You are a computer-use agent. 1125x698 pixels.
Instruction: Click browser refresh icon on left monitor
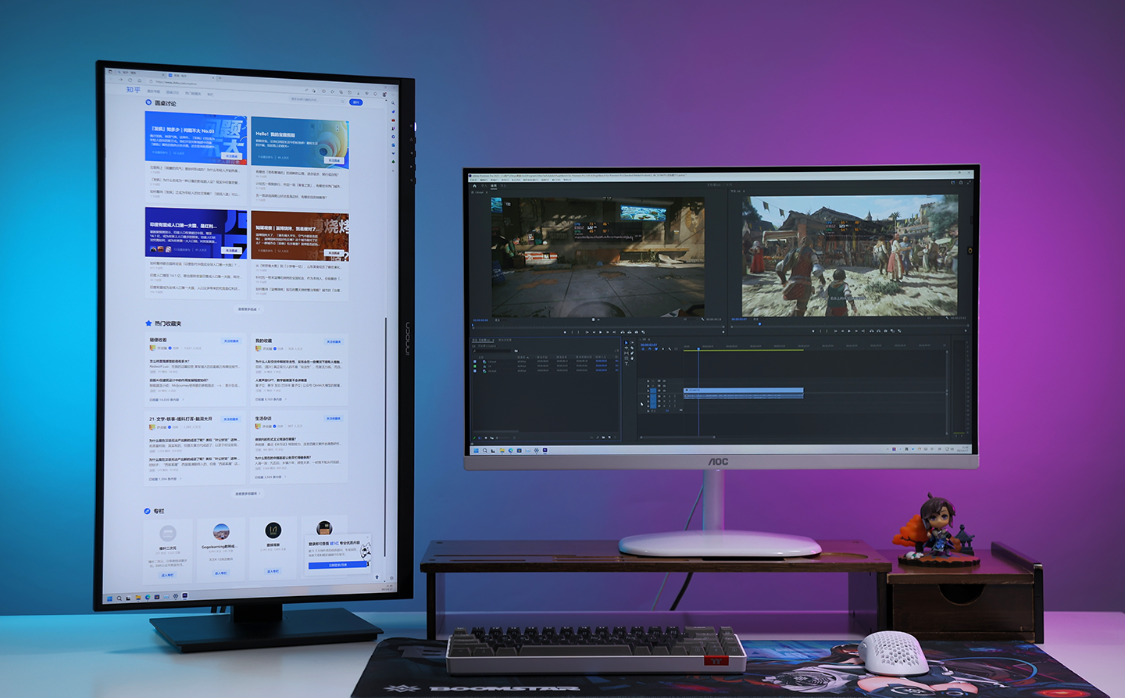[130, 80]
